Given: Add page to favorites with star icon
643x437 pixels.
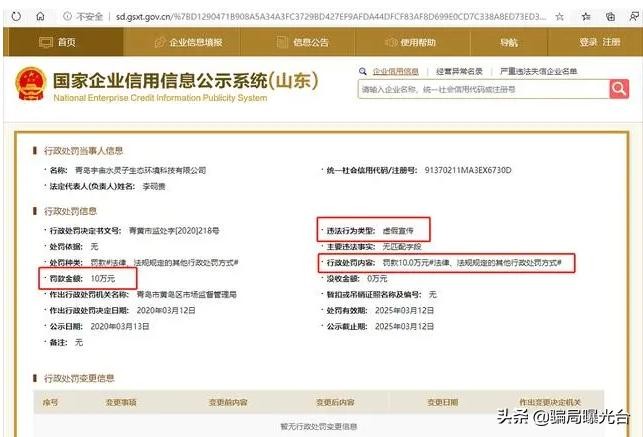Looking at the screenshot, I should [558, 17].
